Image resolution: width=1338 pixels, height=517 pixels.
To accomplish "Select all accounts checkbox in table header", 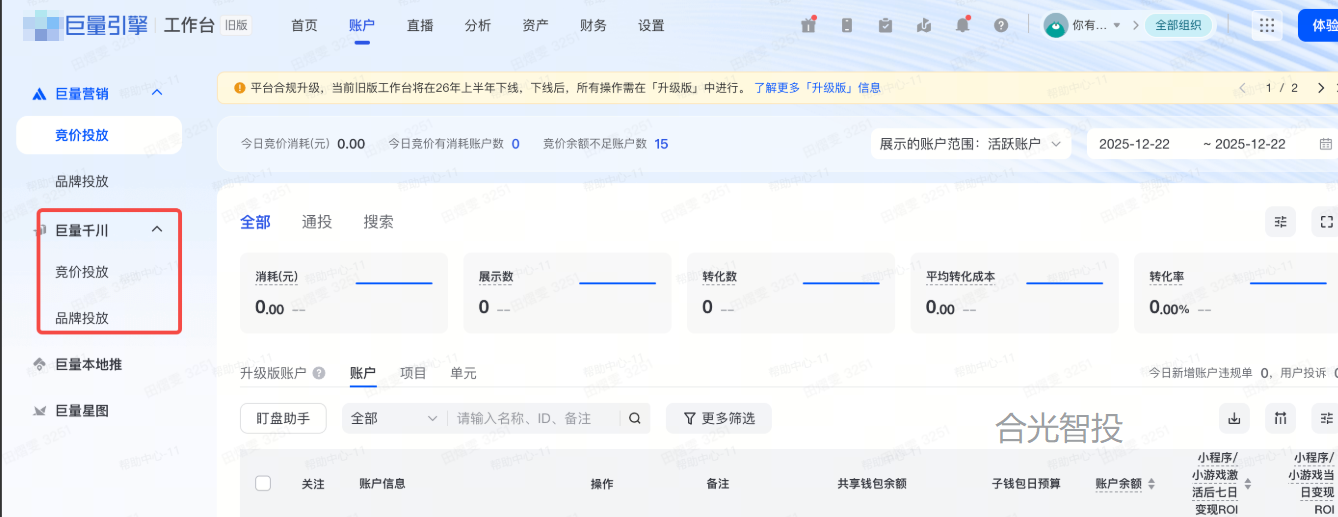I will coord(263,483).
